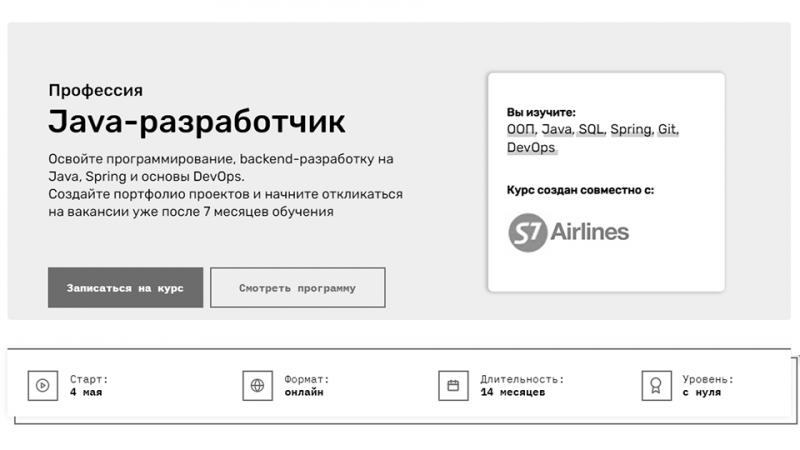Click the с нуля level value

click(x=702, y=392)
